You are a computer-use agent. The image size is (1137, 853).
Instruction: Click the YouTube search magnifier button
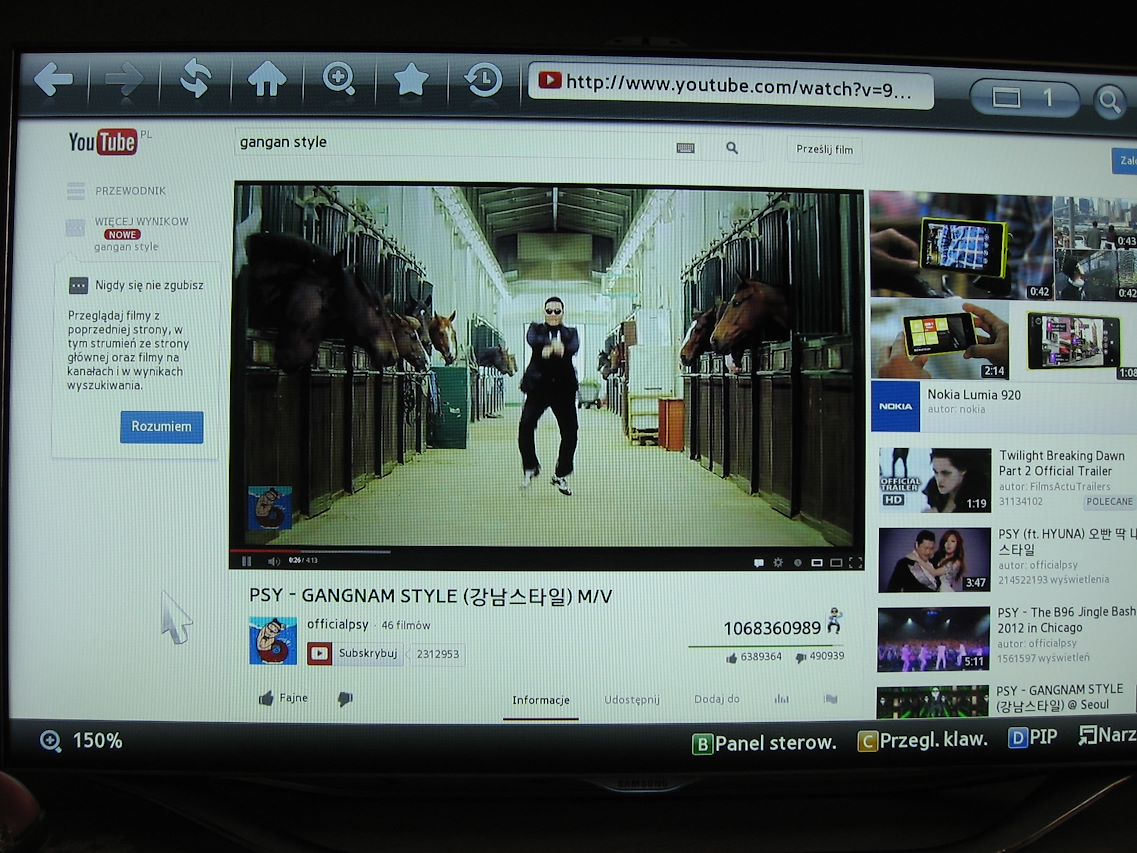(x=732, y=148)
